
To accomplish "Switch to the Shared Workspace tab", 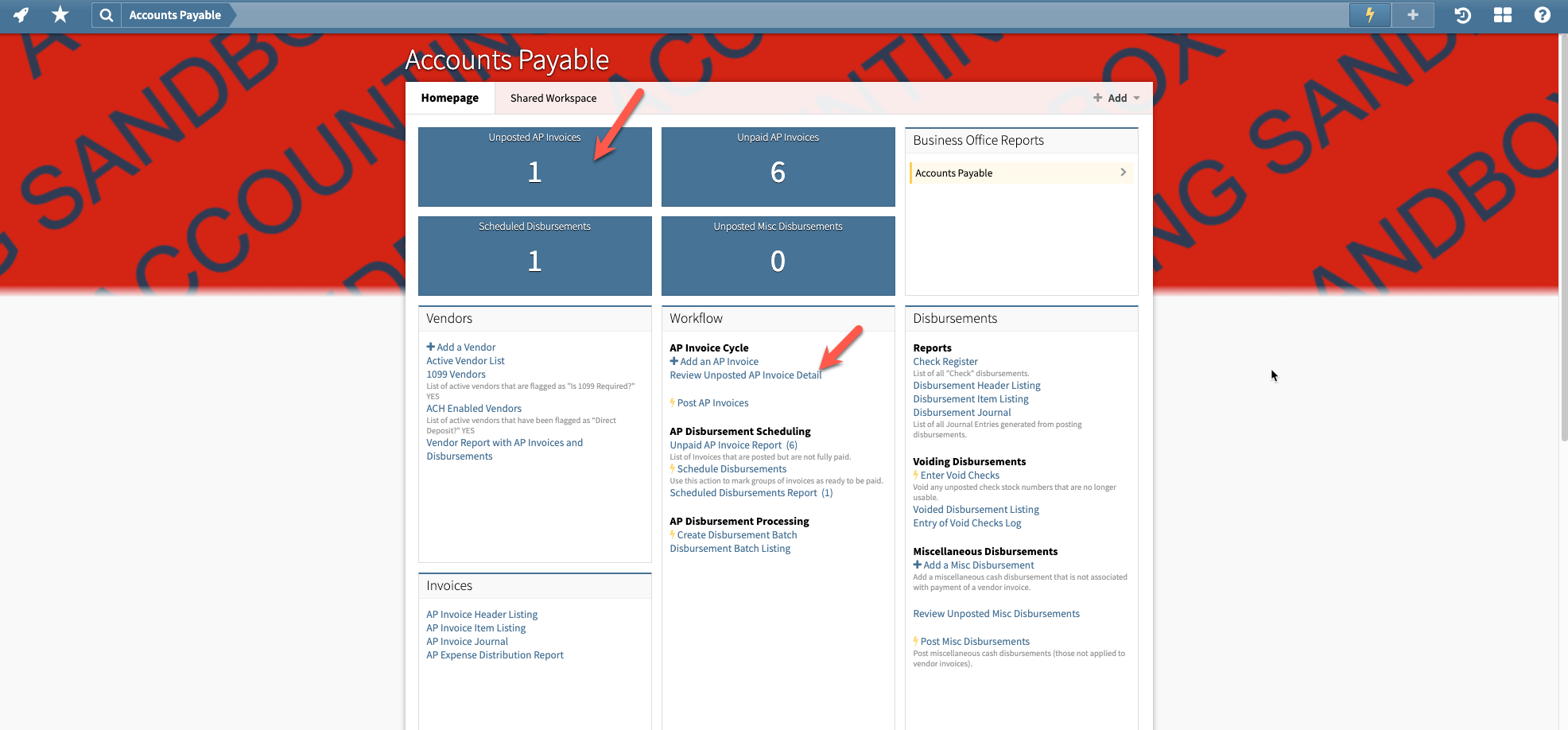I will (x=553, y=98).
